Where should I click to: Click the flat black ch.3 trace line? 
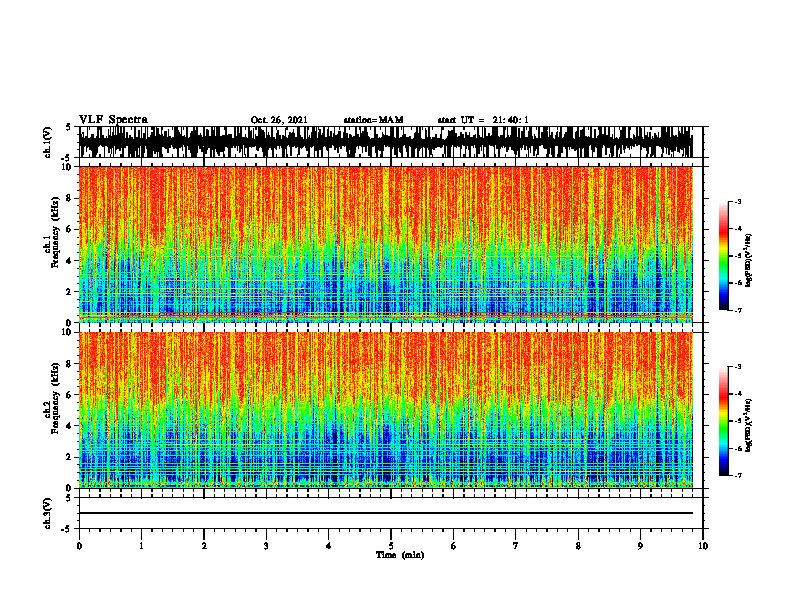[385, 513]
